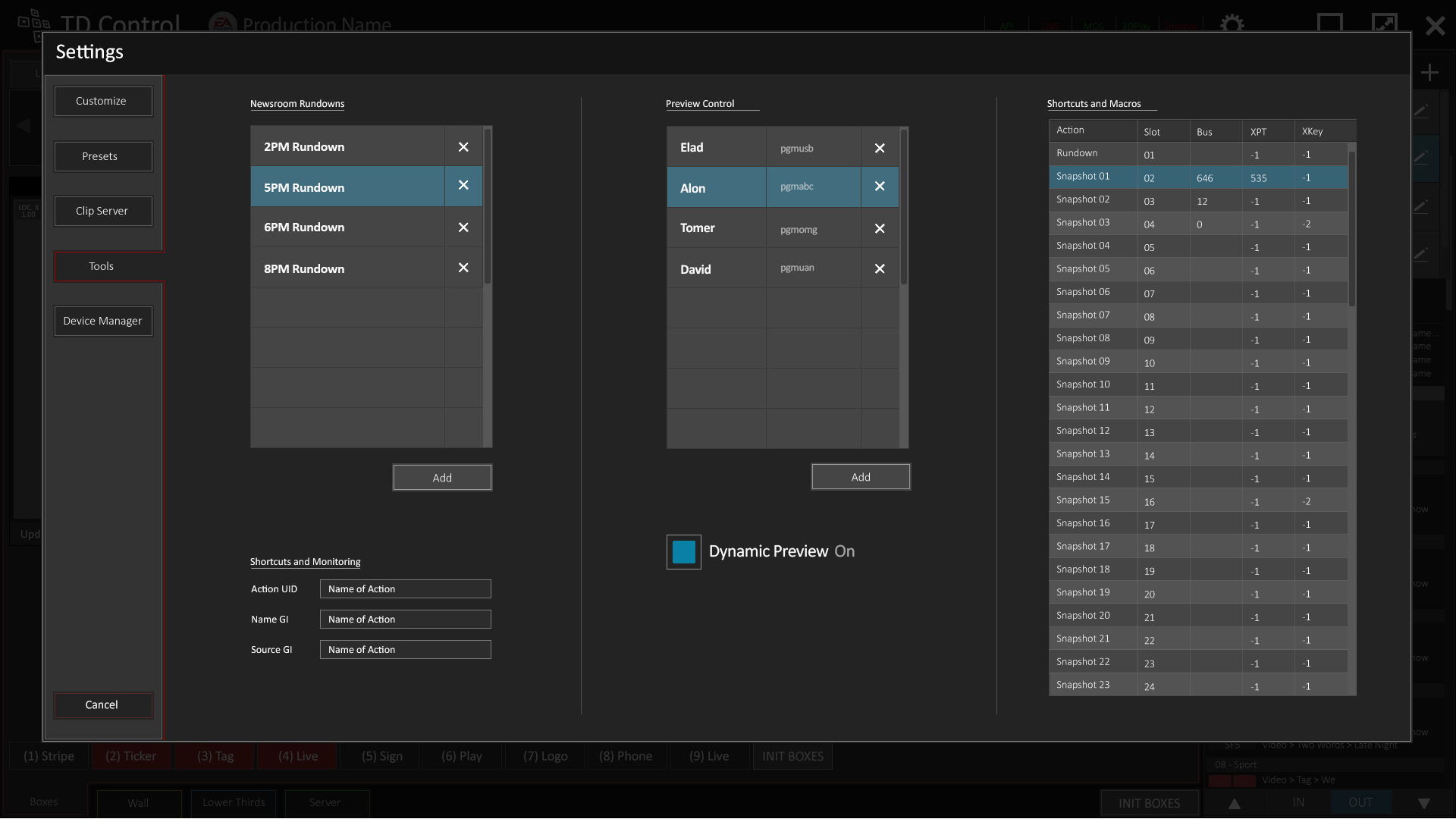
Task: Focus the Source GI text field
Action: (x=405, y=650)
